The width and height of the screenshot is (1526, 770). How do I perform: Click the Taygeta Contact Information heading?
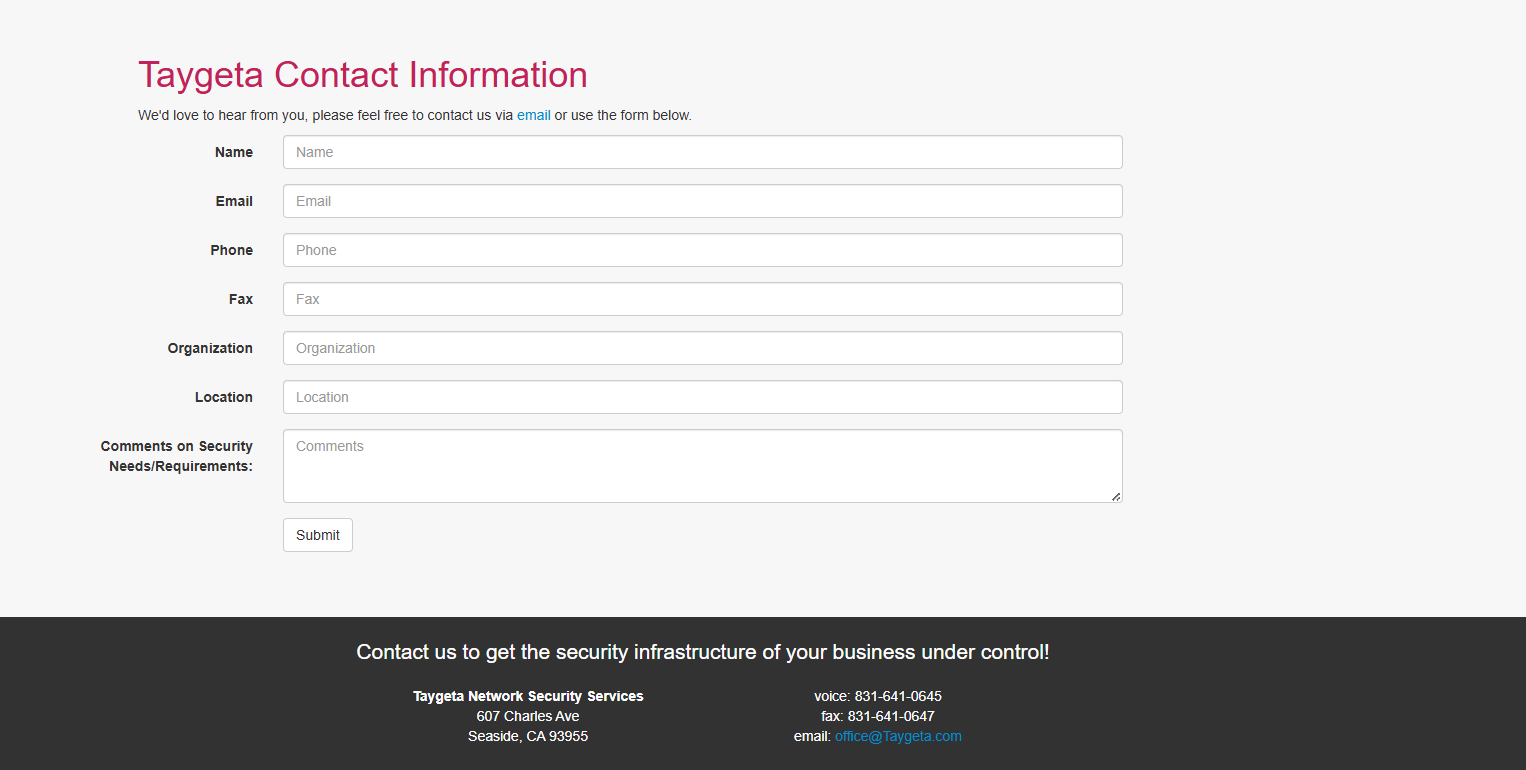pos(363,75)
